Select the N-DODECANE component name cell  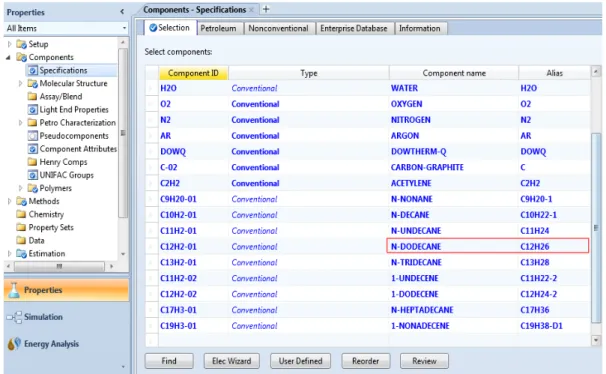(453, 246)
